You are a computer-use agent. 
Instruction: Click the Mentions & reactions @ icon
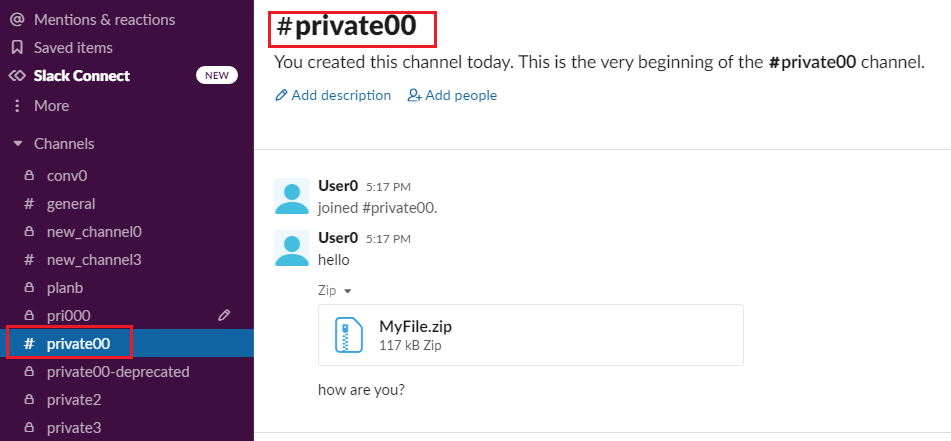coord(18,19)
